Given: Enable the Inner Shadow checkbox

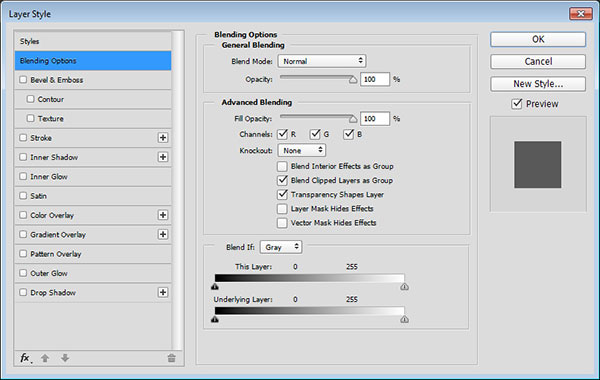Looking at the screenshot, I should coord(23,157).
